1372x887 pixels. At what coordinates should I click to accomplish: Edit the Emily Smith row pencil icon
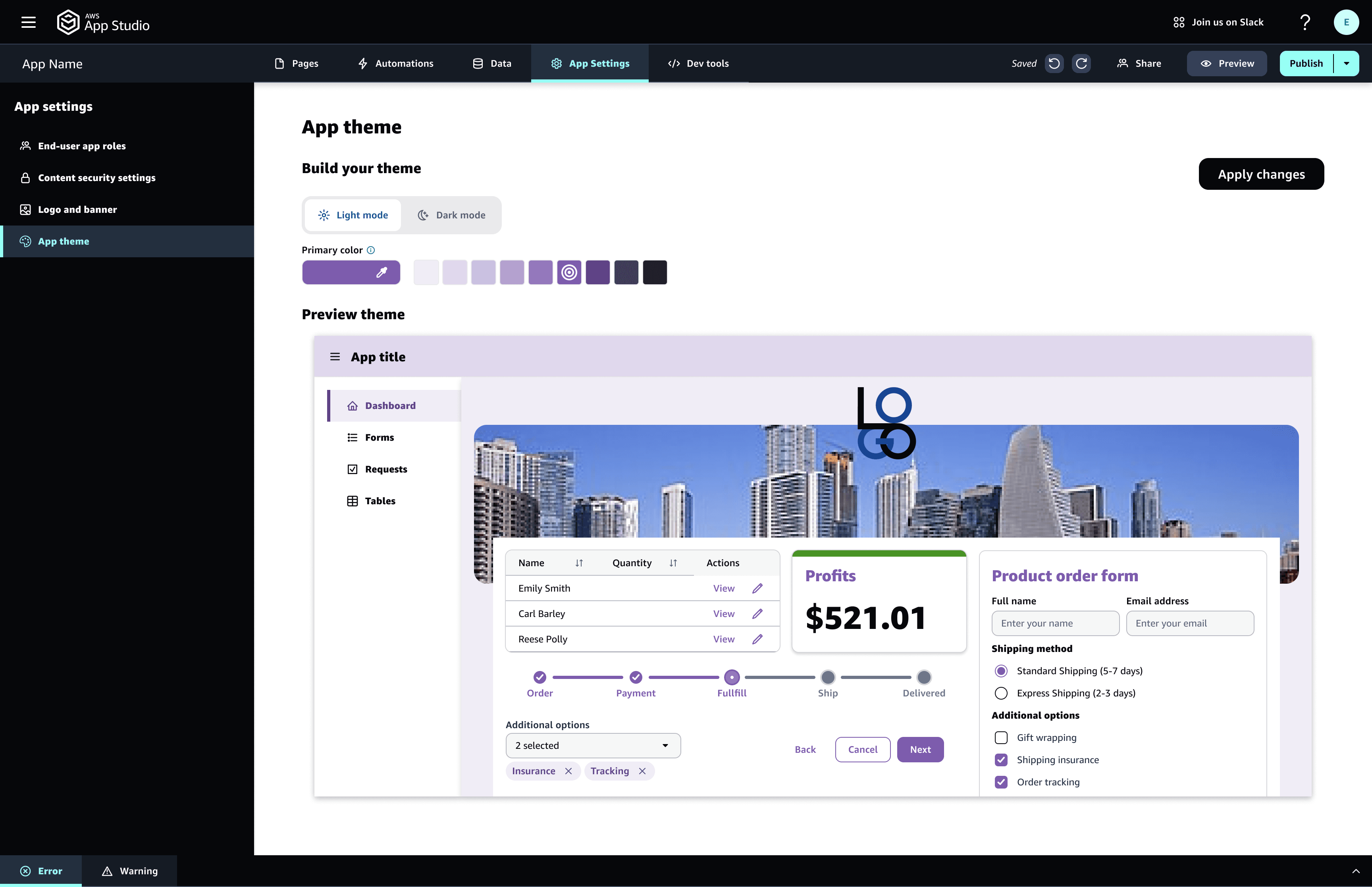[757, 588]
